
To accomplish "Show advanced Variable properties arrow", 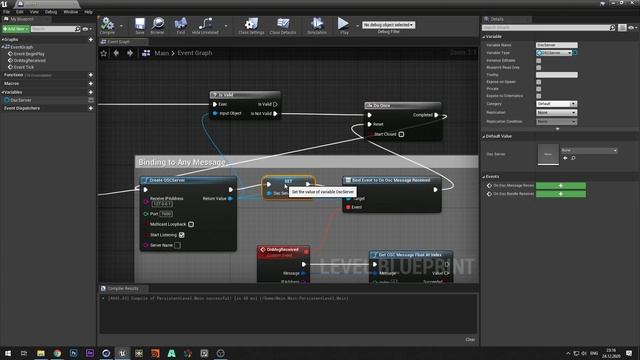I will click(x=558, y=129).
